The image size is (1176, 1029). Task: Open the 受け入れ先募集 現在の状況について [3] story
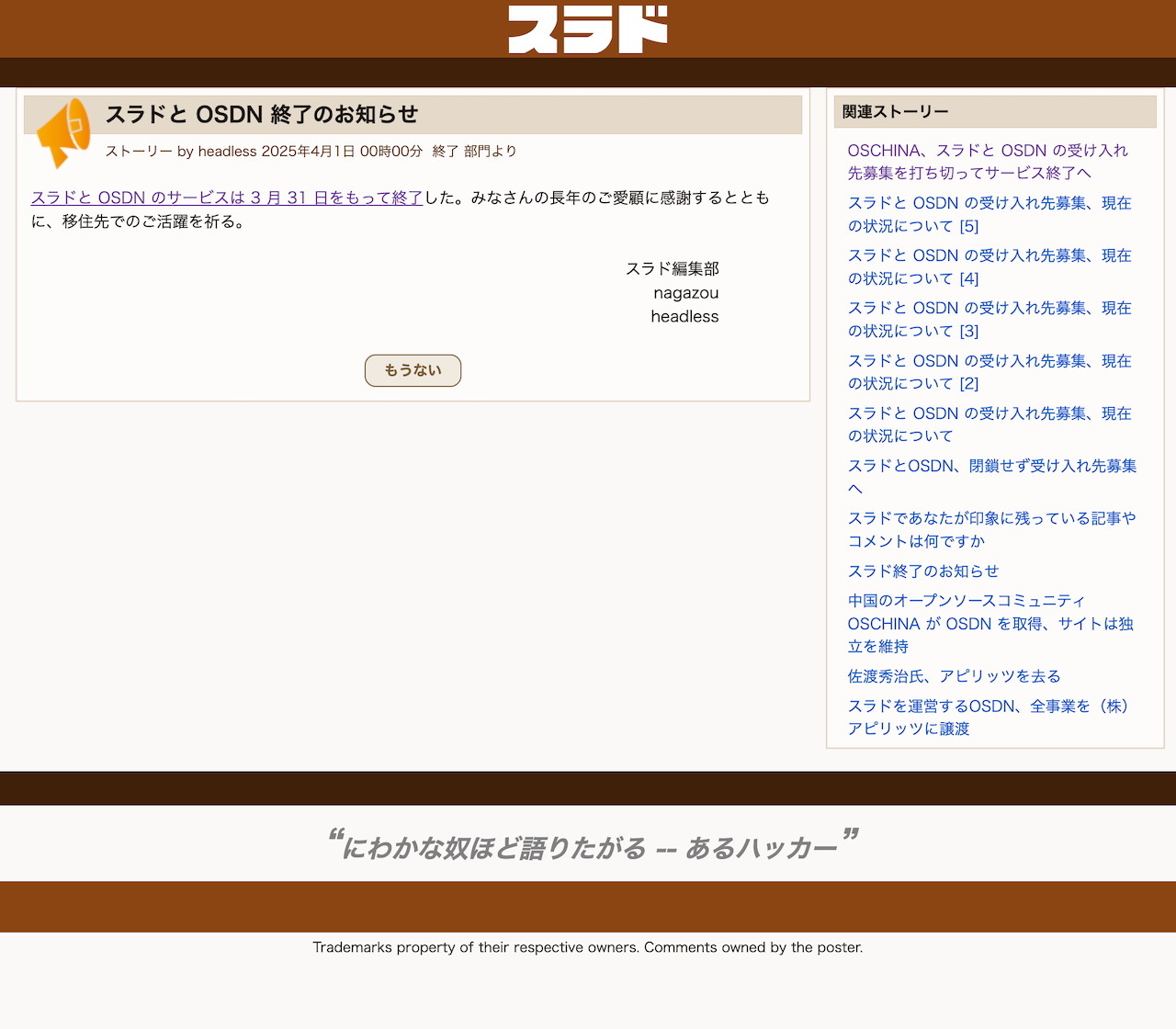coord(989,319)
